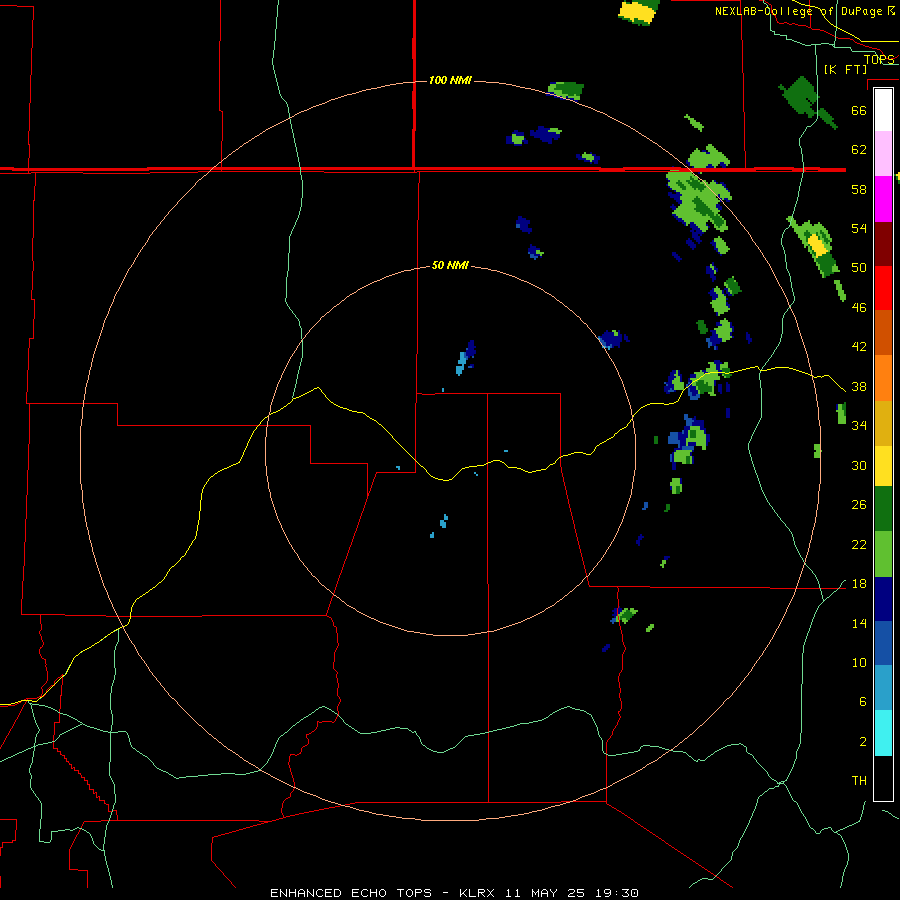Click the '[K FT]' units label
This screenshot has width=900, height=900.
[x=845, y=69]
